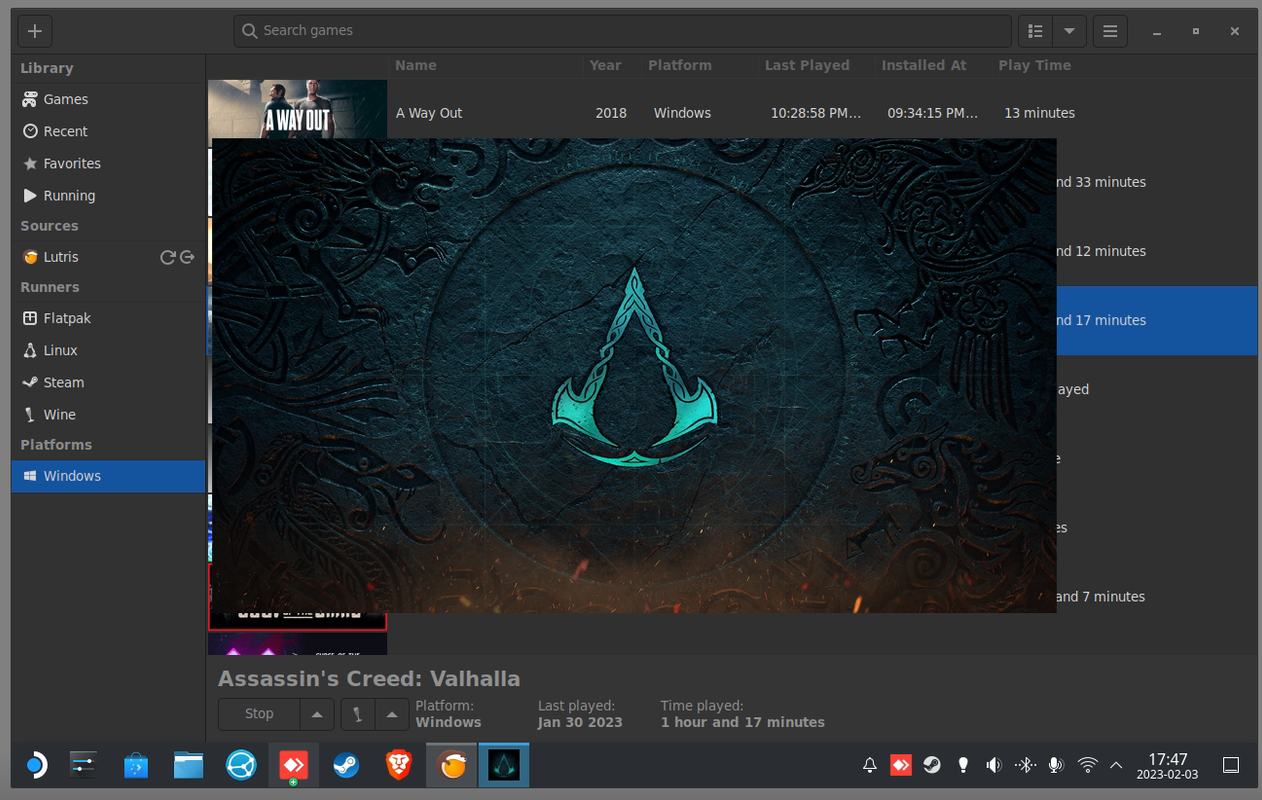Launch Brave browser from taskbar

pyautogui.click(x=399, y=766)
